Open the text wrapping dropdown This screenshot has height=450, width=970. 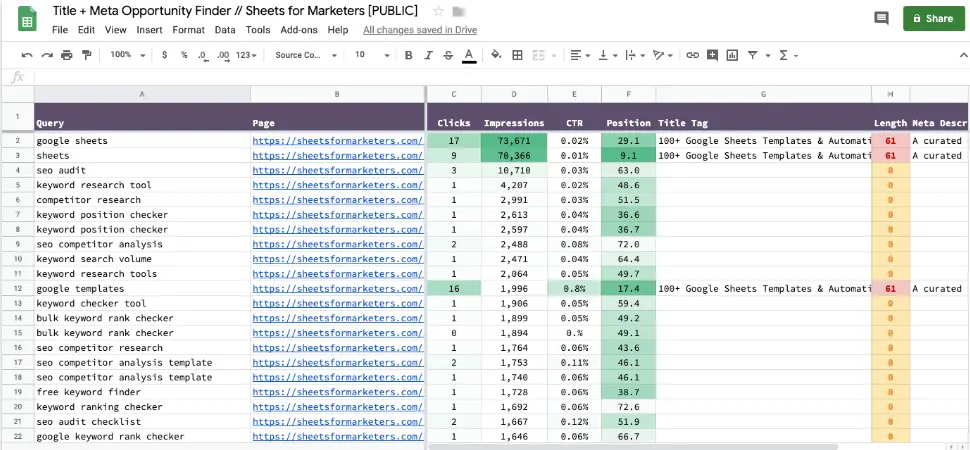click(635, 55)
